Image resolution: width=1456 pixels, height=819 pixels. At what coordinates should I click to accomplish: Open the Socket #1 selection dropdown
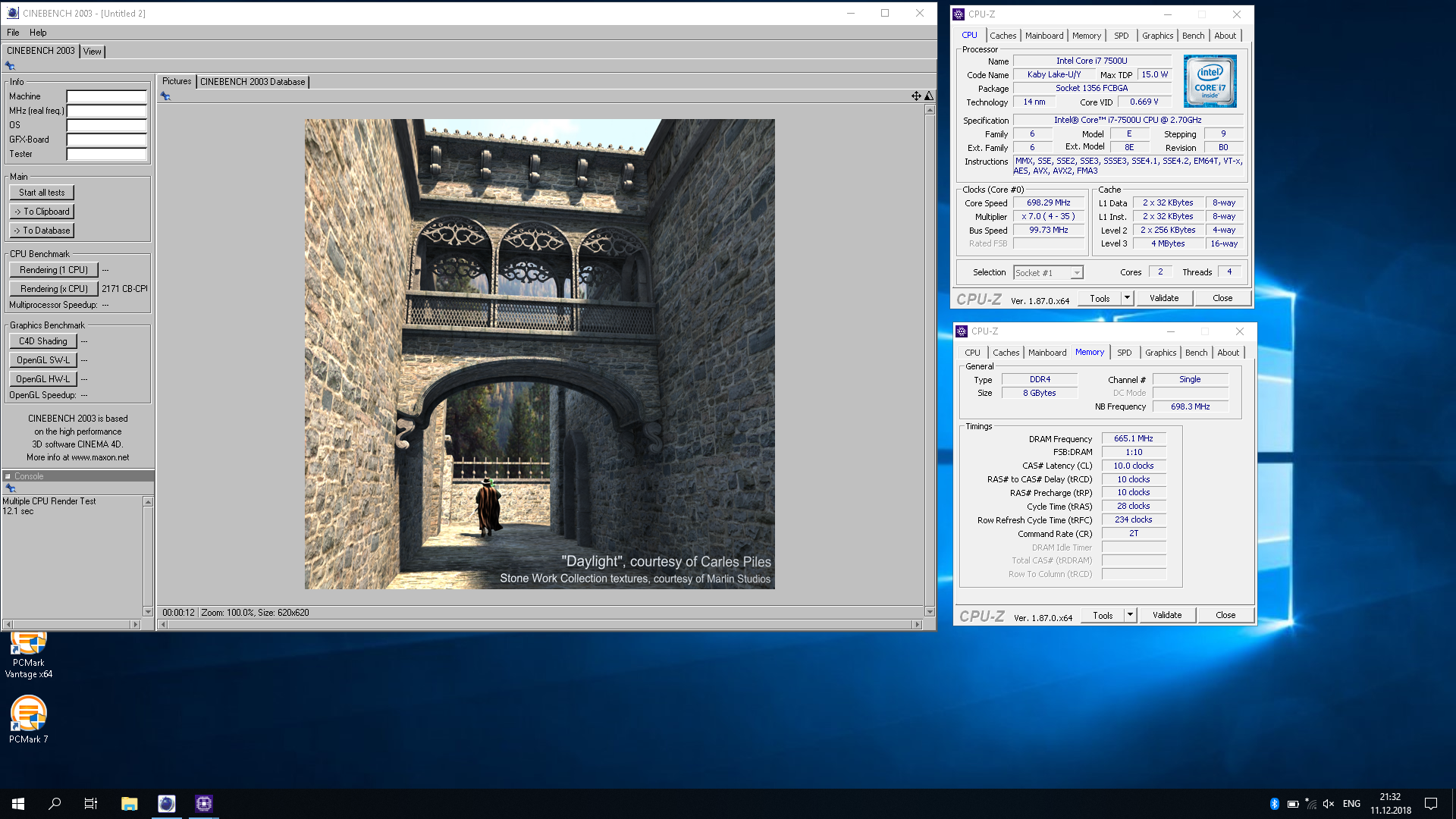(1048, 272)
